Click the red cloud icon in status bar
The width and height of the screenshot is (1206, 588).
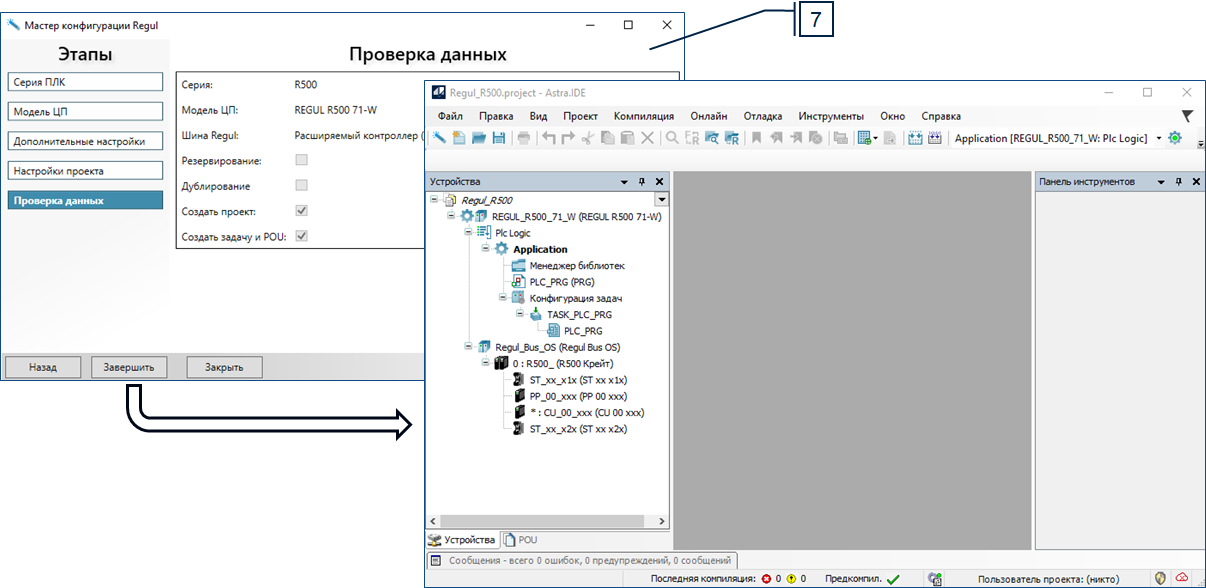1181,578
